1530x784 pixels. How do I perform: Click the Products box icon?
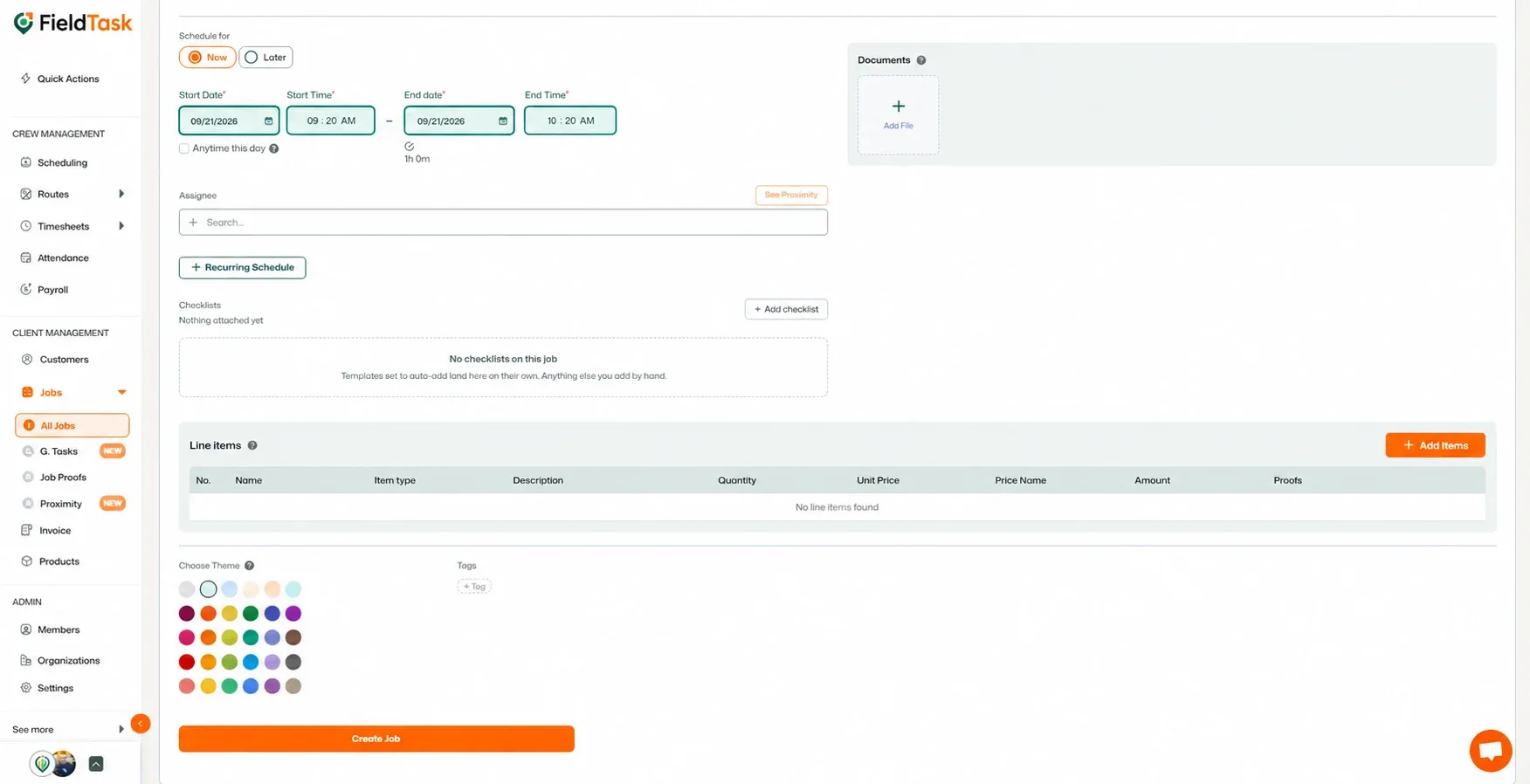pos(26,561)
